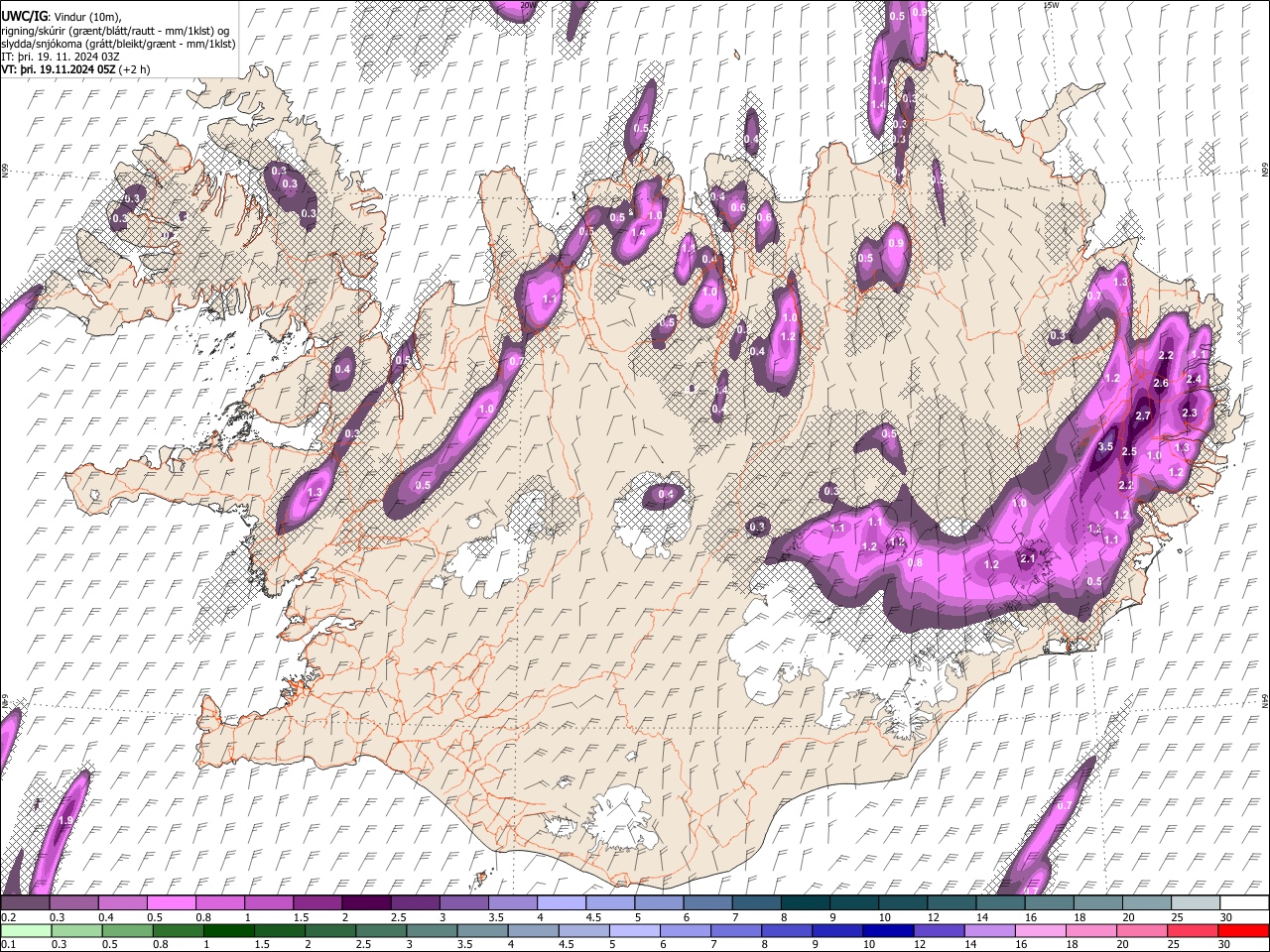Click the header line starting with slydda/snjókoma
This screenshot has height=952, width=1270.
118,44
